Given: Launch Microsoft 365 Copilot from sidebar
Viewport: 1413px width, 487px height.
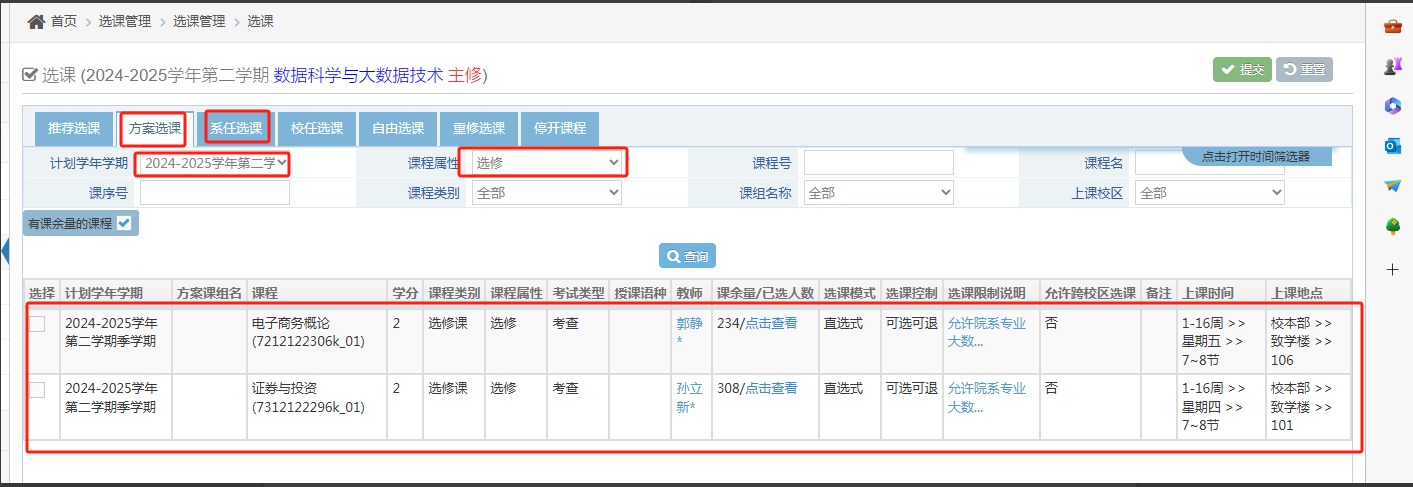Looking at the screenshot, I should coord(1392,106).
